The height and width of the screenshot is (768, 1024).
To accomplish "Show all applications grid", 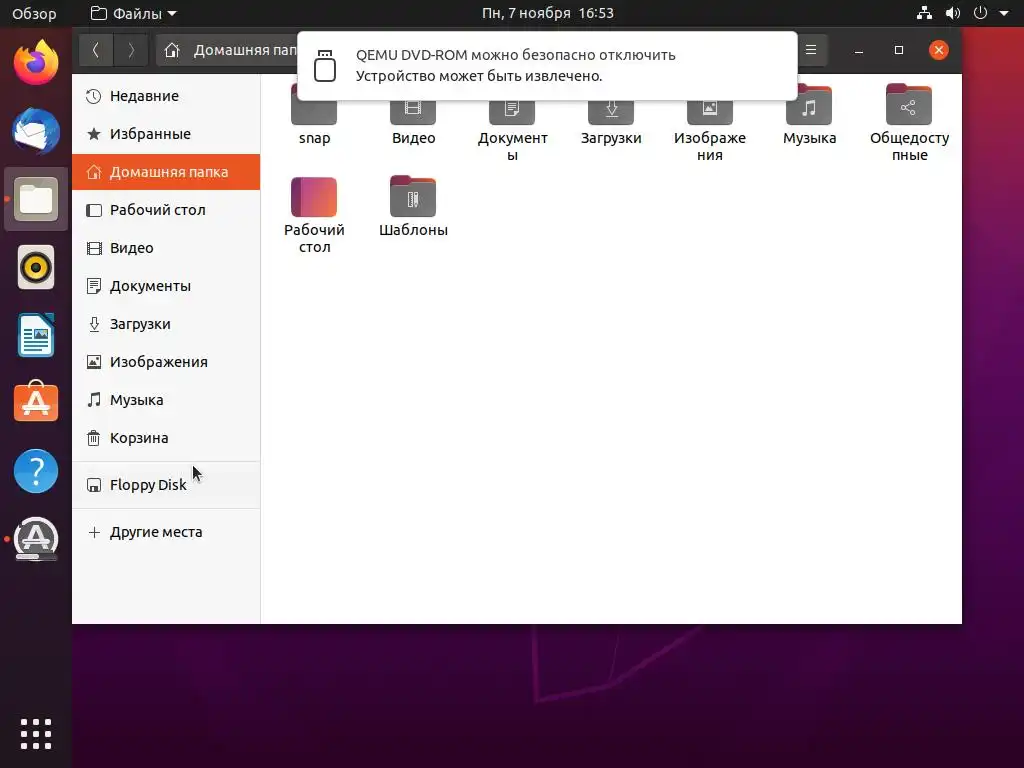I will 36,734.
